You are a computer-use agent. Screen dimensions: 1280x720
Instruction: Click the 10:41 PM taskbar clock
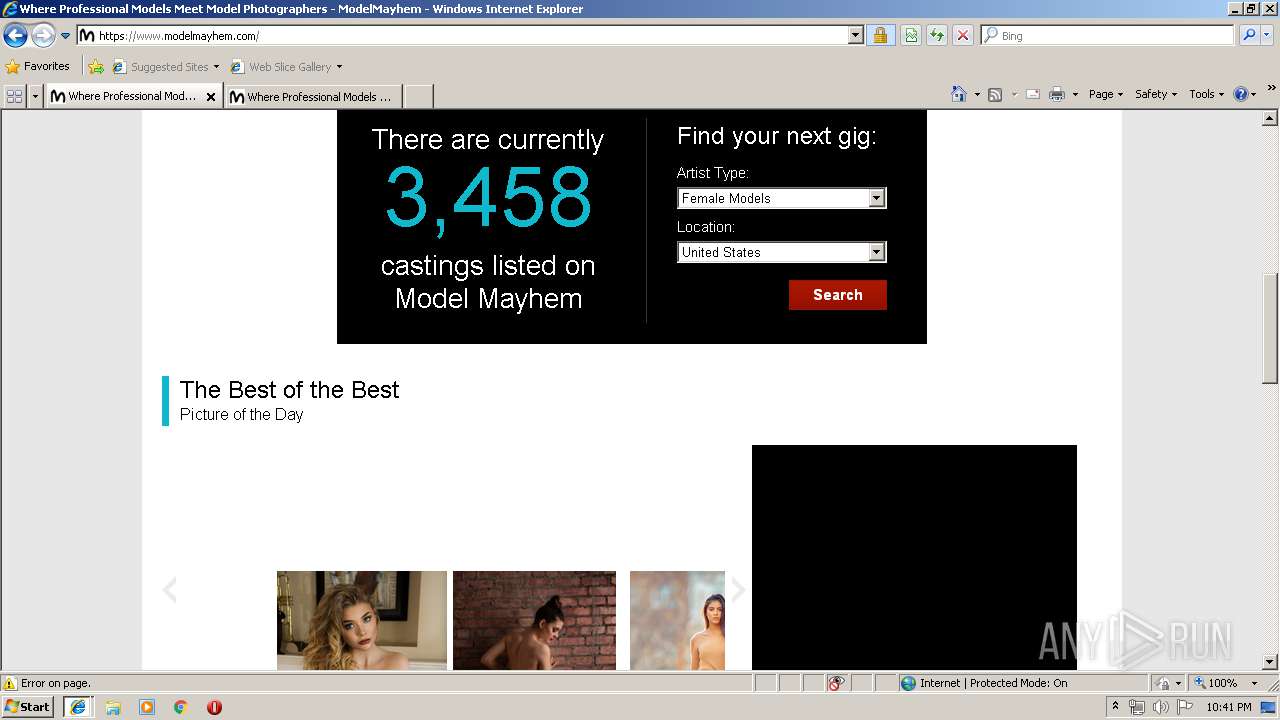click(1229, 707)
